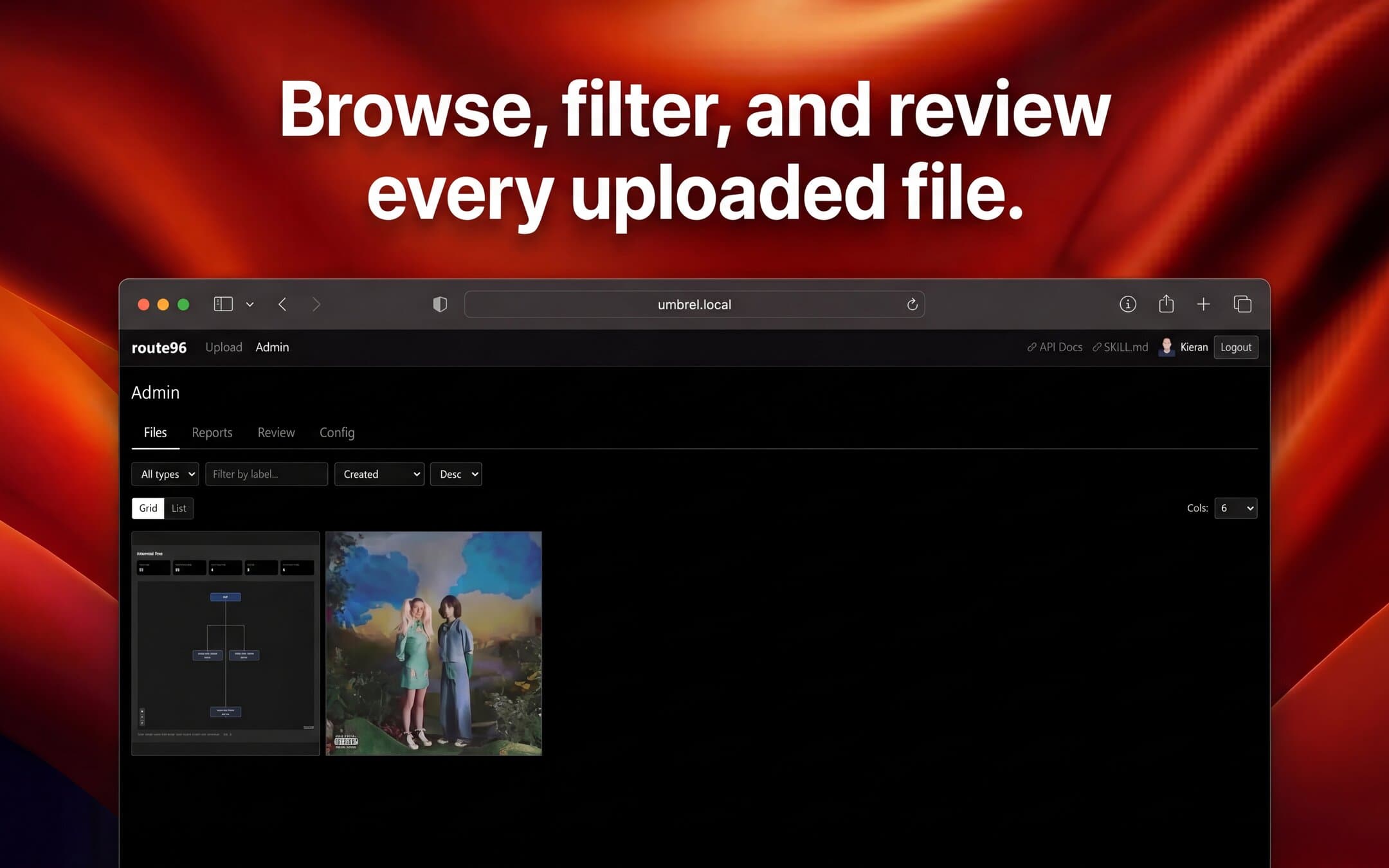Switch to the Reports tab
1389x868 pixels.
[212, 433]
